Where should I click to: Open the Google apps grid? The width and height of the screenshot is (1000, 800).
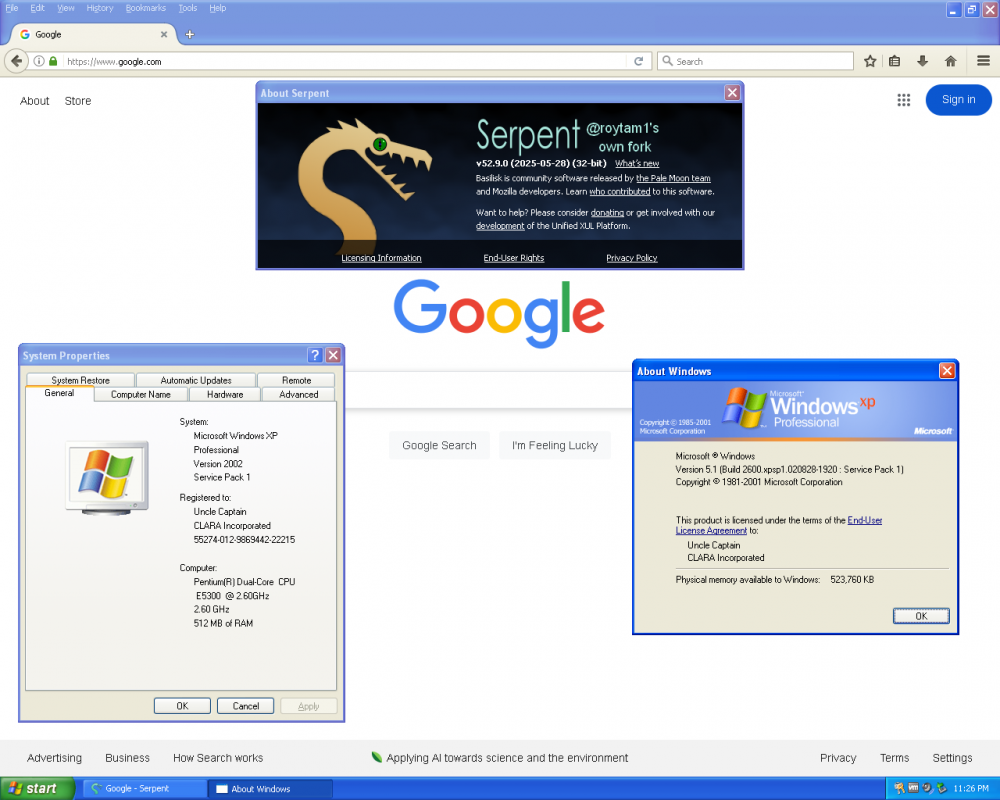[904, 100]
